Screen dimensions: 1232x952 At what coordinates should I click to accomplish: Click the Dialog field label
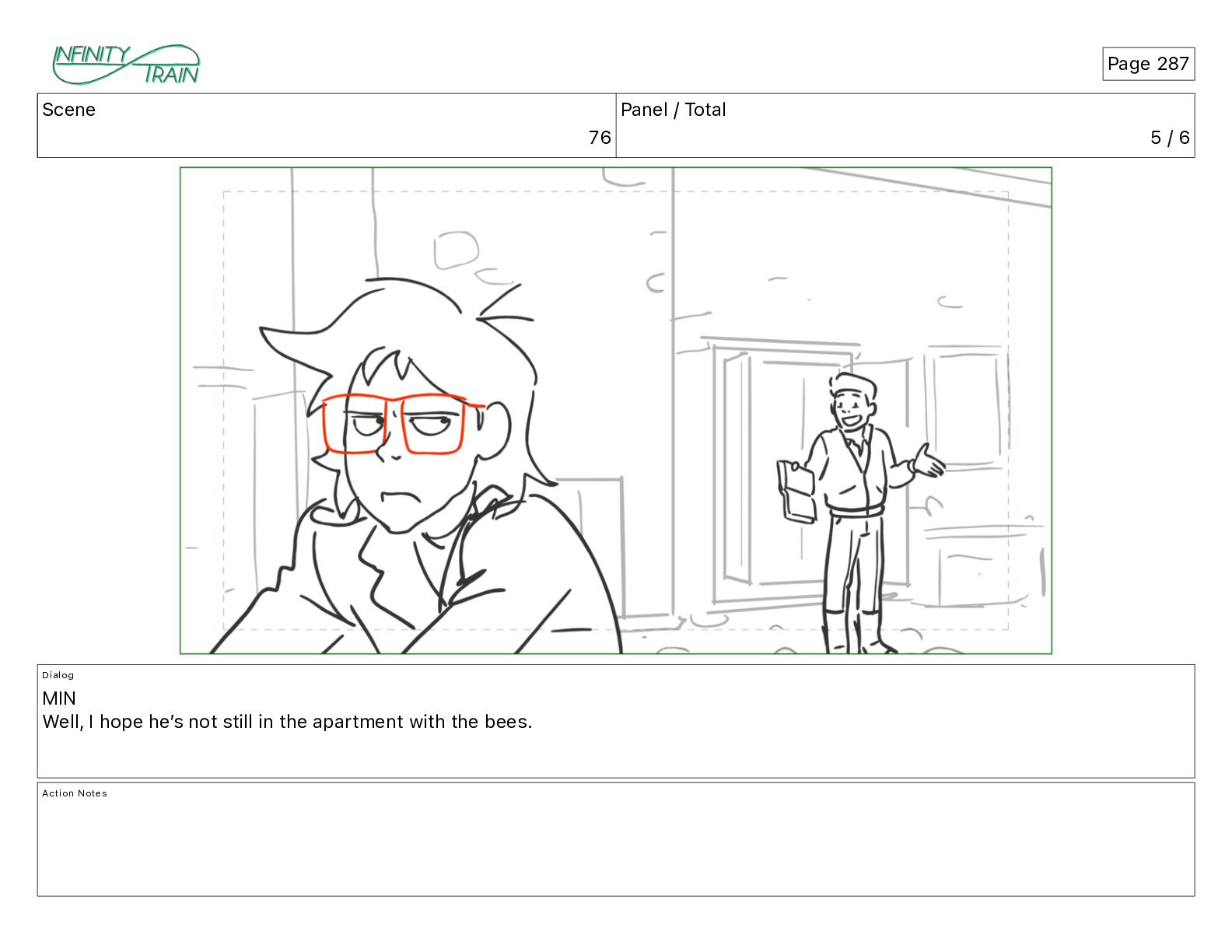tap(58, 675)
